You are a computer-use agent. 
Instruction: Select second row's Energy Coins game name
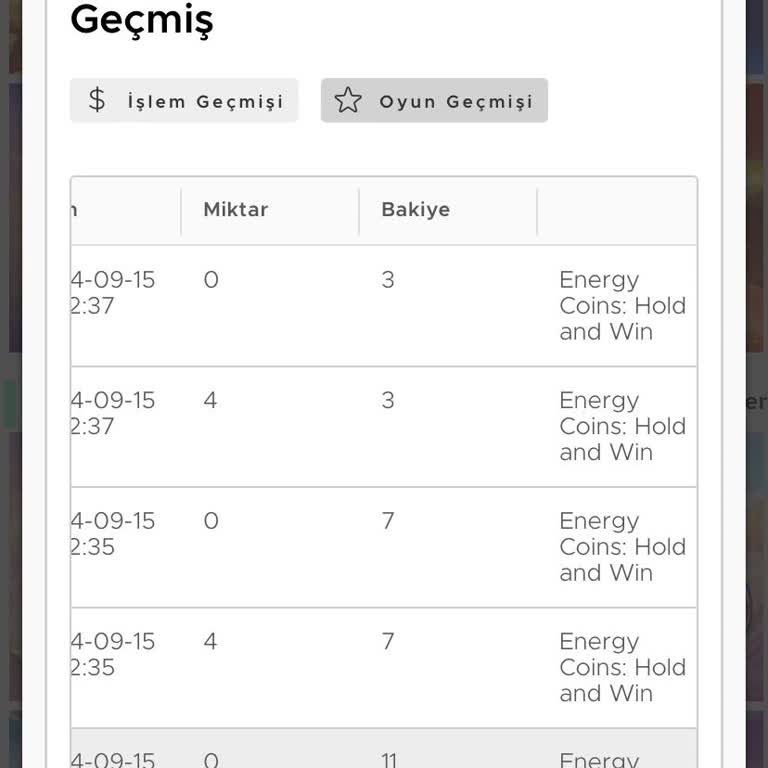(x=622, y=426)
